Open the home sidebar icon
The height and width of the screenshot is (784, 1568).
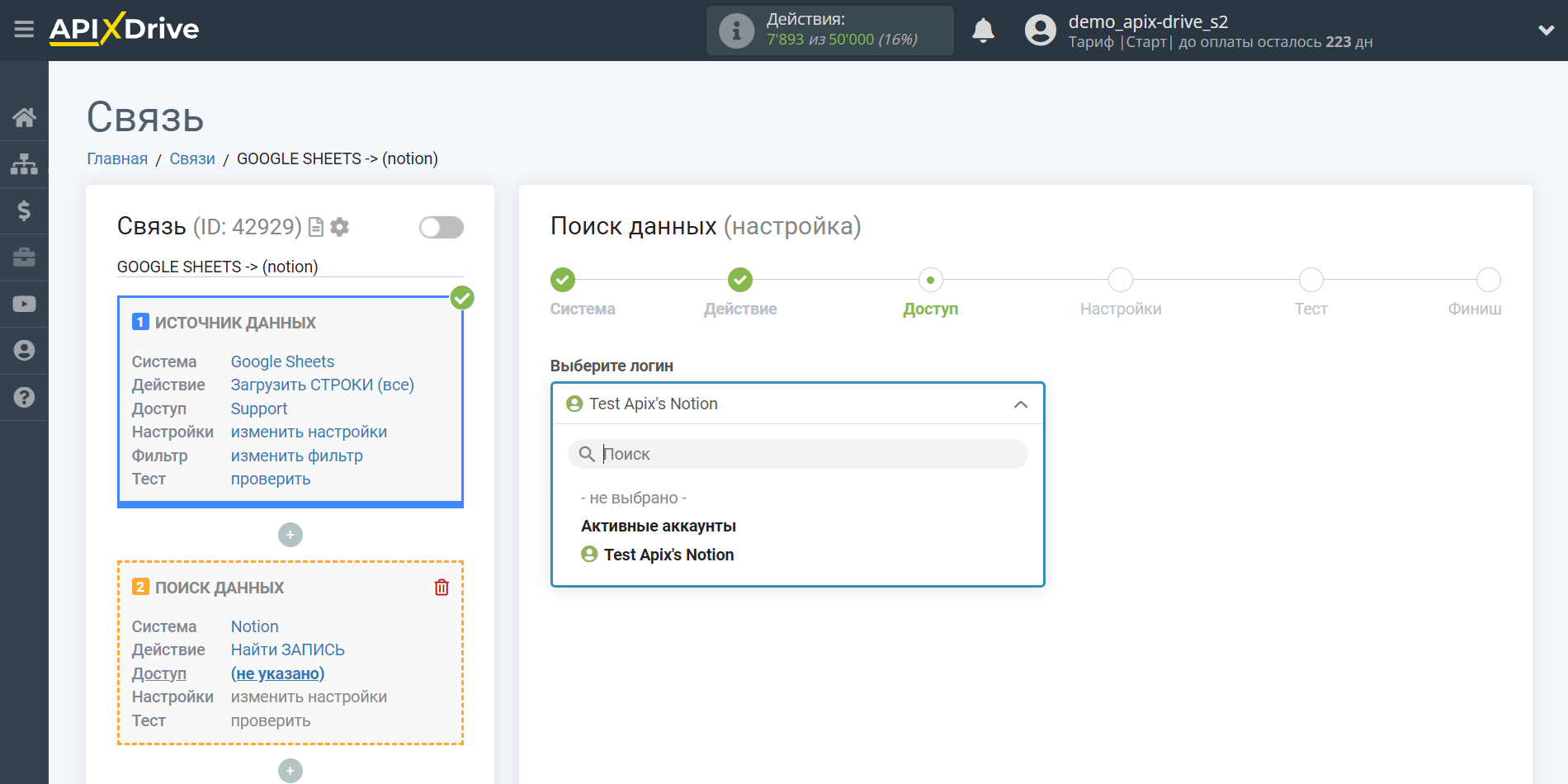tap(24, 117)
